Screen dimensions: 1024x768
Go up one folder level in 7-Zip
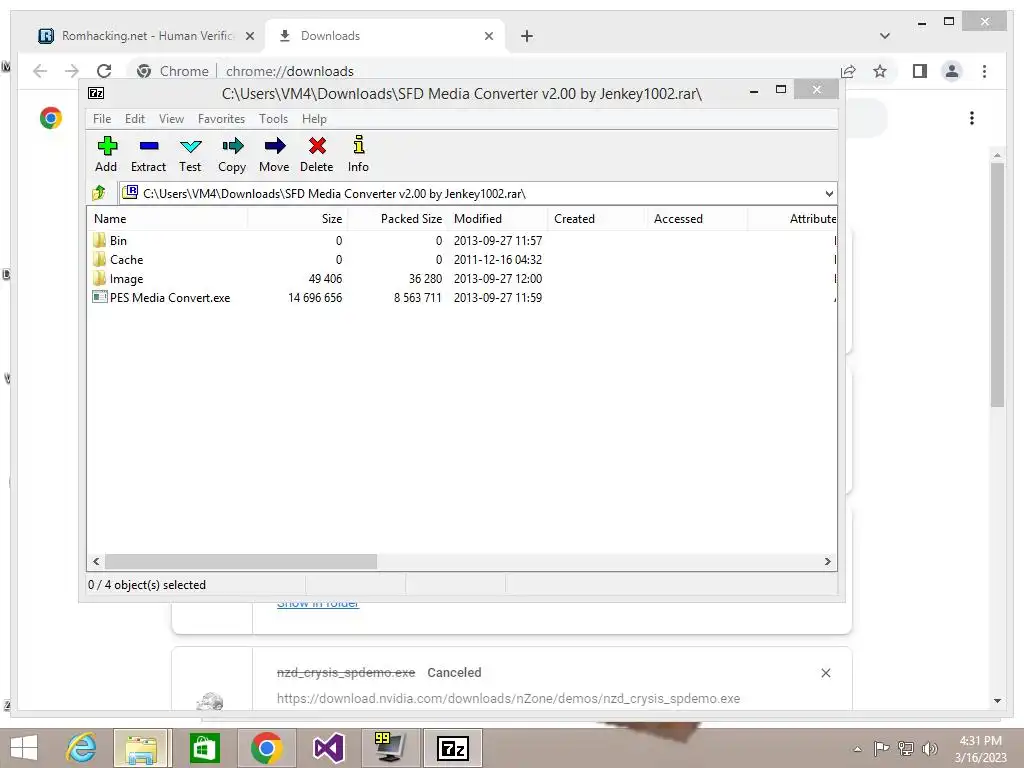coord(99,193)
